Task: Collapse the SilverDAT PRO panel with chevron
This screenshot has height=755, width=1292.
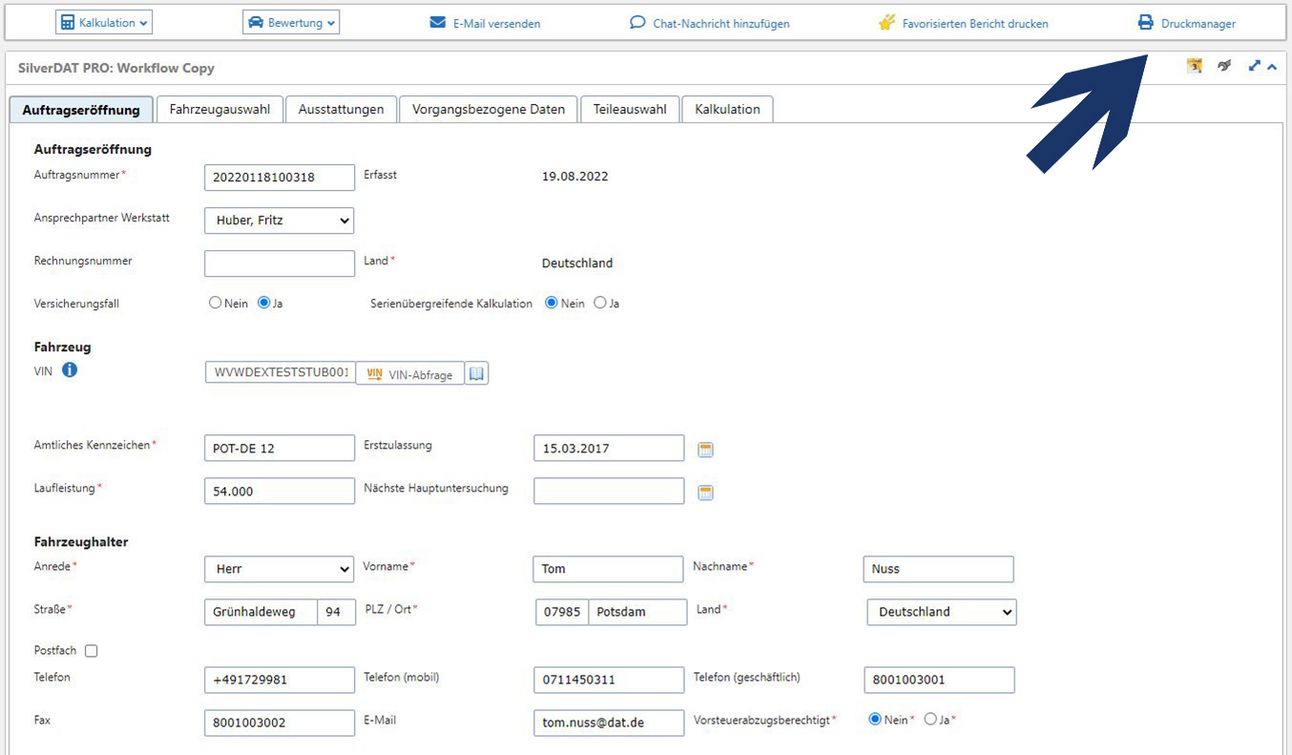Action: [1272, 67]
